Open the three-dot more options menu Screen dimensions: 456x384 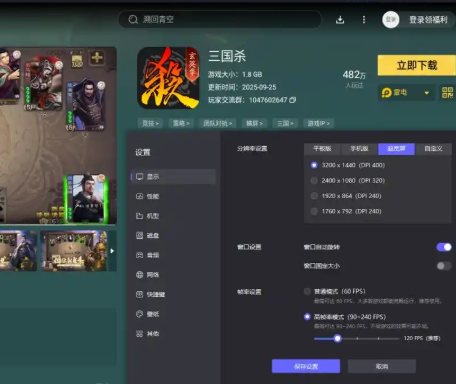[x=364, y=20]
